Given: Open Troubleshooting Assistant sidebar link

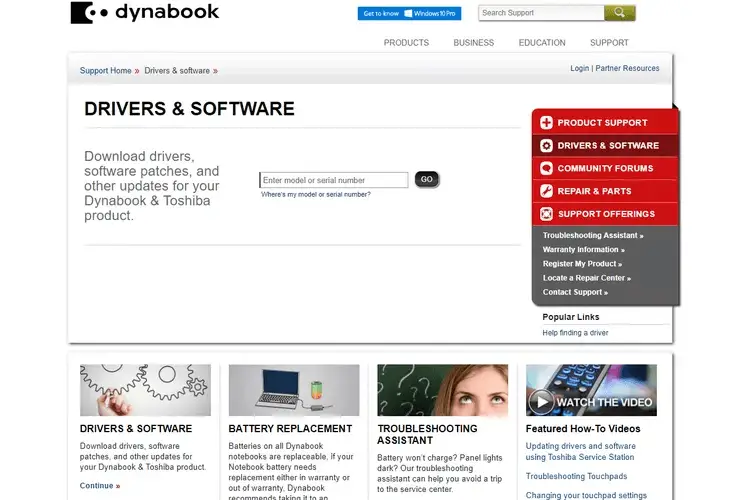Looking at the screenshot, I should pos(593,235).
